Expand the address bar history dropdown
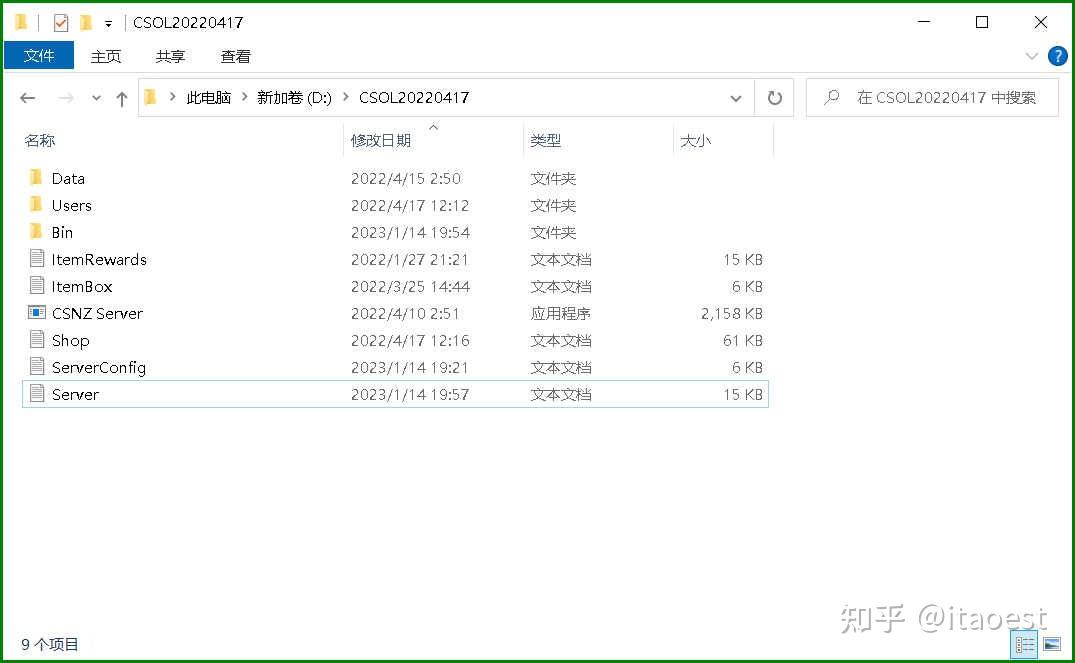Image resolution: width=1075 pixels, height=663 pixels. pyautogui.click(x=736, y=98)
